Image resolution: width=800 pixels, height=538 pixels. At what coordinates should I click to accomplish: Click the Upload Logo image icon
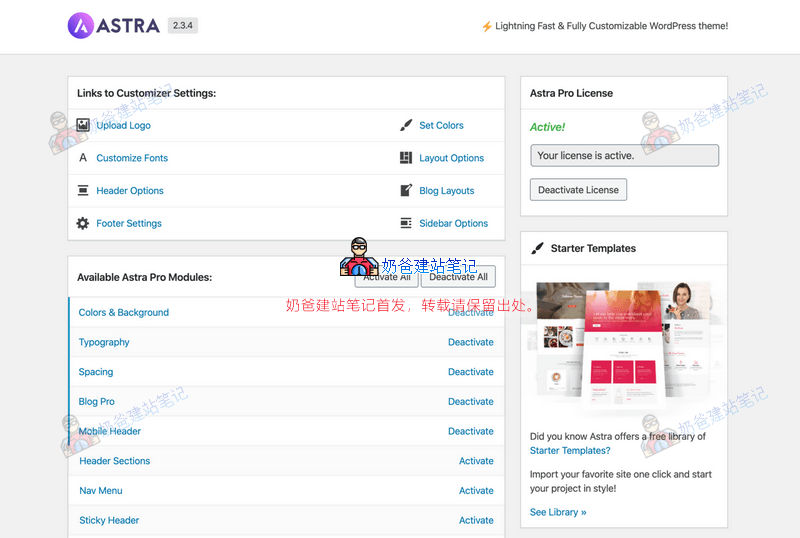coord(83,125)
